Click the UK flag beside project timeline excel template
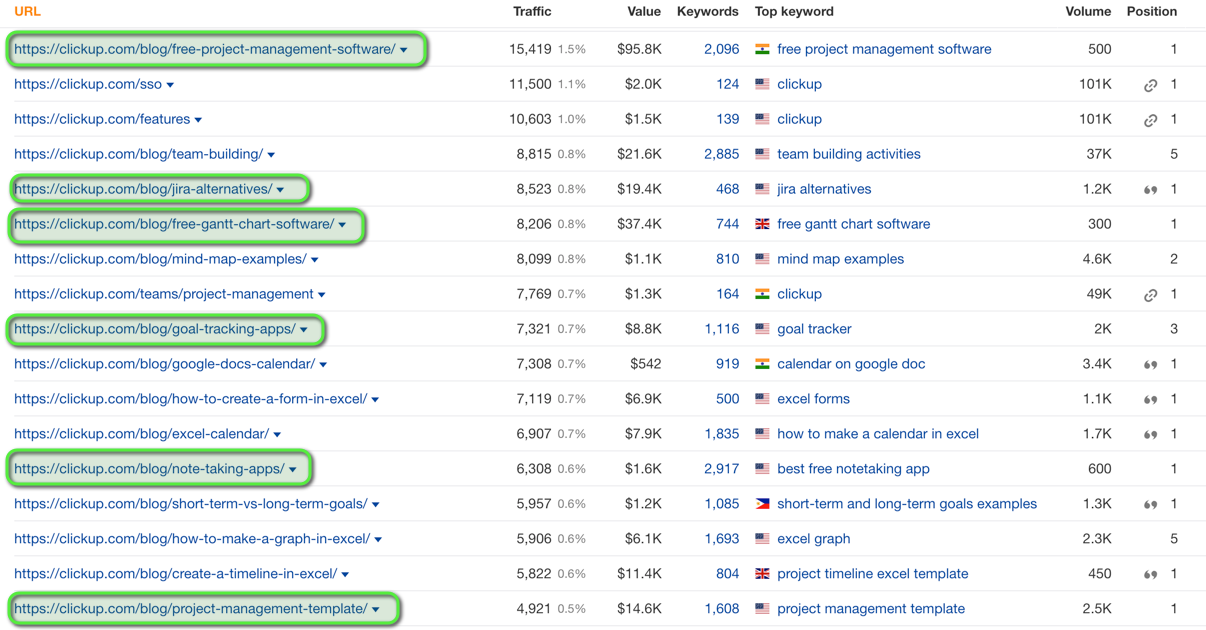The image size is (1206, 630). [762, 574]
